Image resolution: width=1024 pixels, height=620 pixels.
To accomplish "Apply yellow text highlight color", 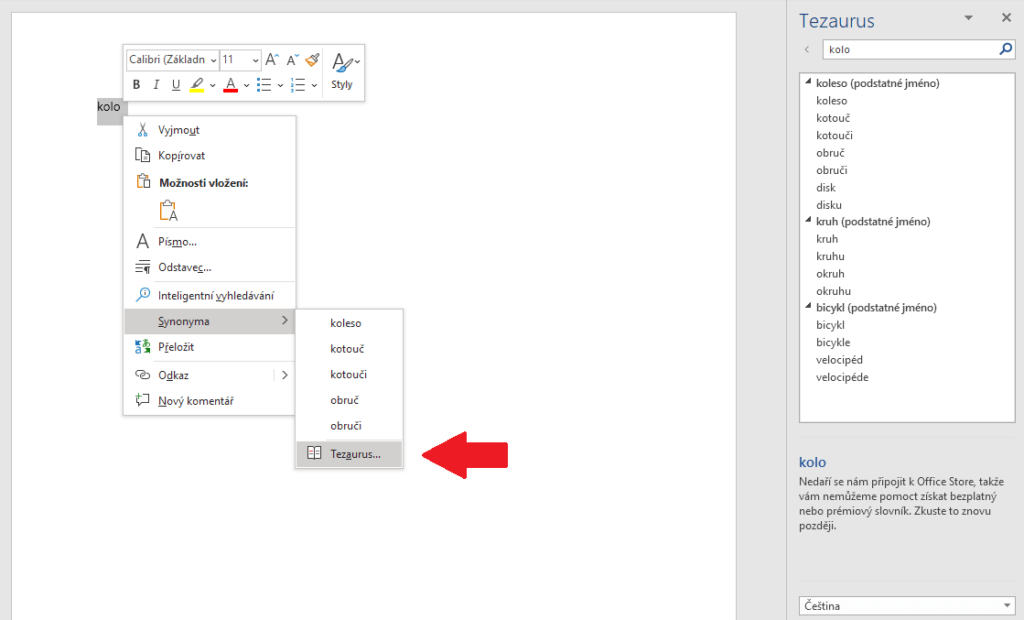I will coord(197,85).
